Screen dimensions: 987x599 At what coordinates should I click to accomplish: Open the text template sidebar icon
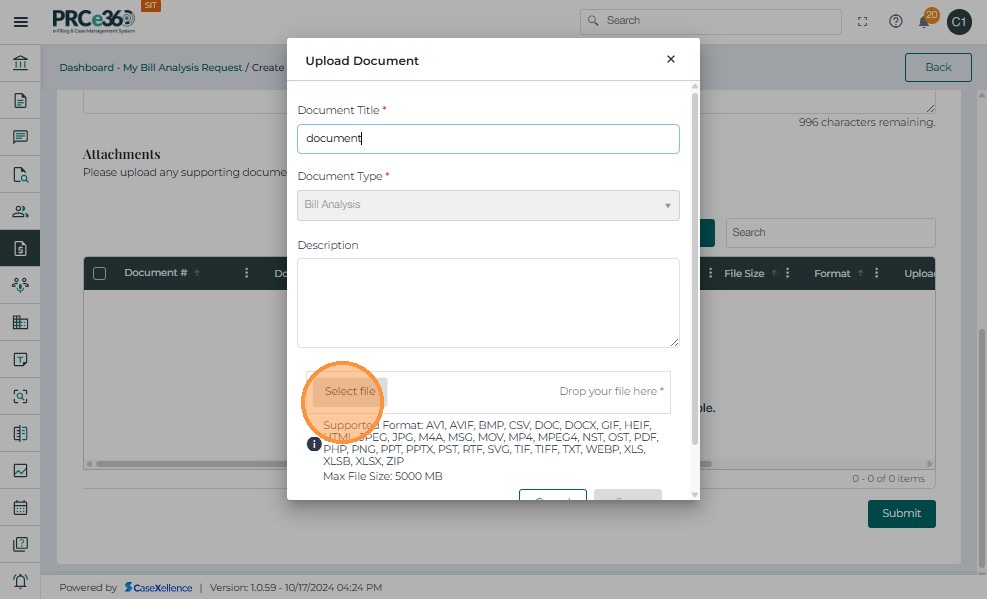[x=20, y=359]
